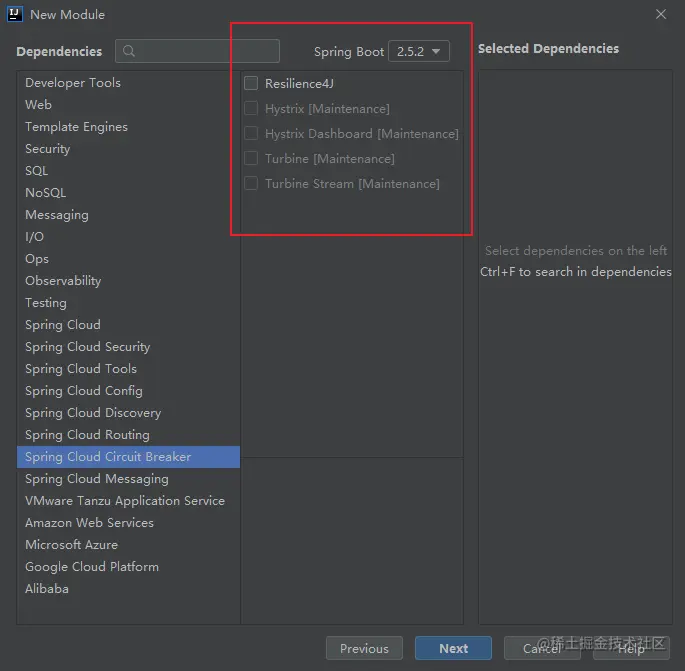Select the Security category
The width and height of the screenshot is (685, 671).
128,149
